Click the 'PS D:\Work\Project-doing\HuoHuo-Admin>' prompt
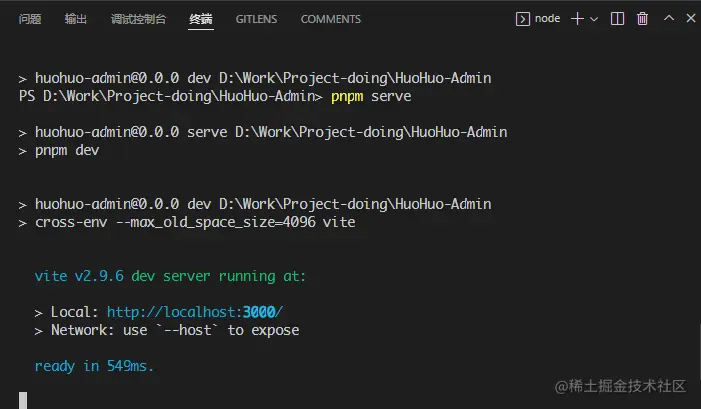This screenshot has width=701, height=409. pos(170,96)
